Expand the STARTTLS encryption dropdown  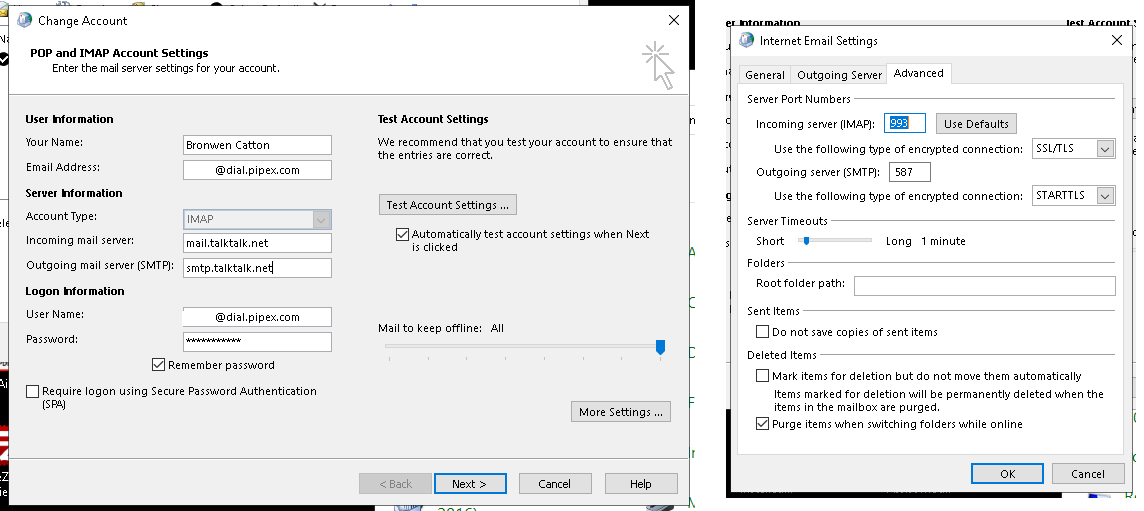coord(1104,196)
